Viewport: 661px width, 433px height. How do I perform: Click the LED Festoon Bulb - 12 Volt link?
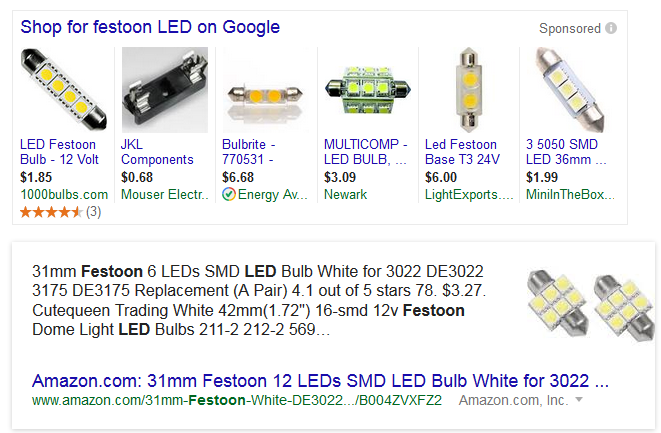59,152
